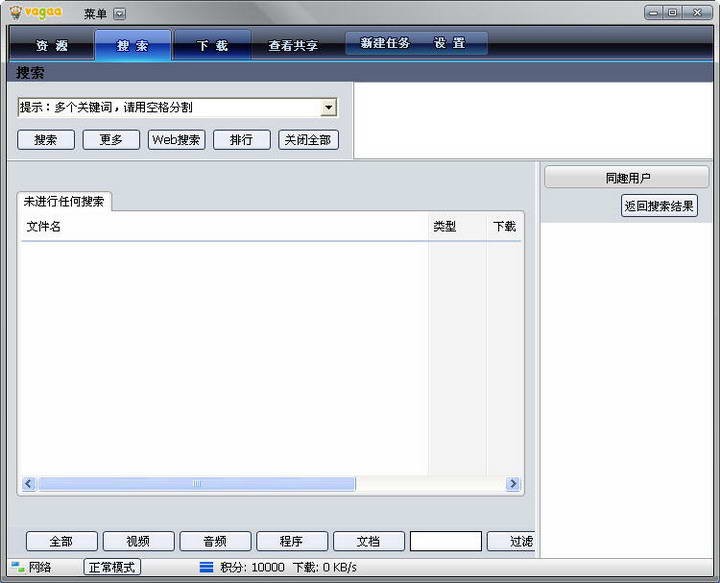The height and width of the screenshot is (583, 720).
Task: Toggle the 正常模式 mode button
Action: [x=112, y=567]
